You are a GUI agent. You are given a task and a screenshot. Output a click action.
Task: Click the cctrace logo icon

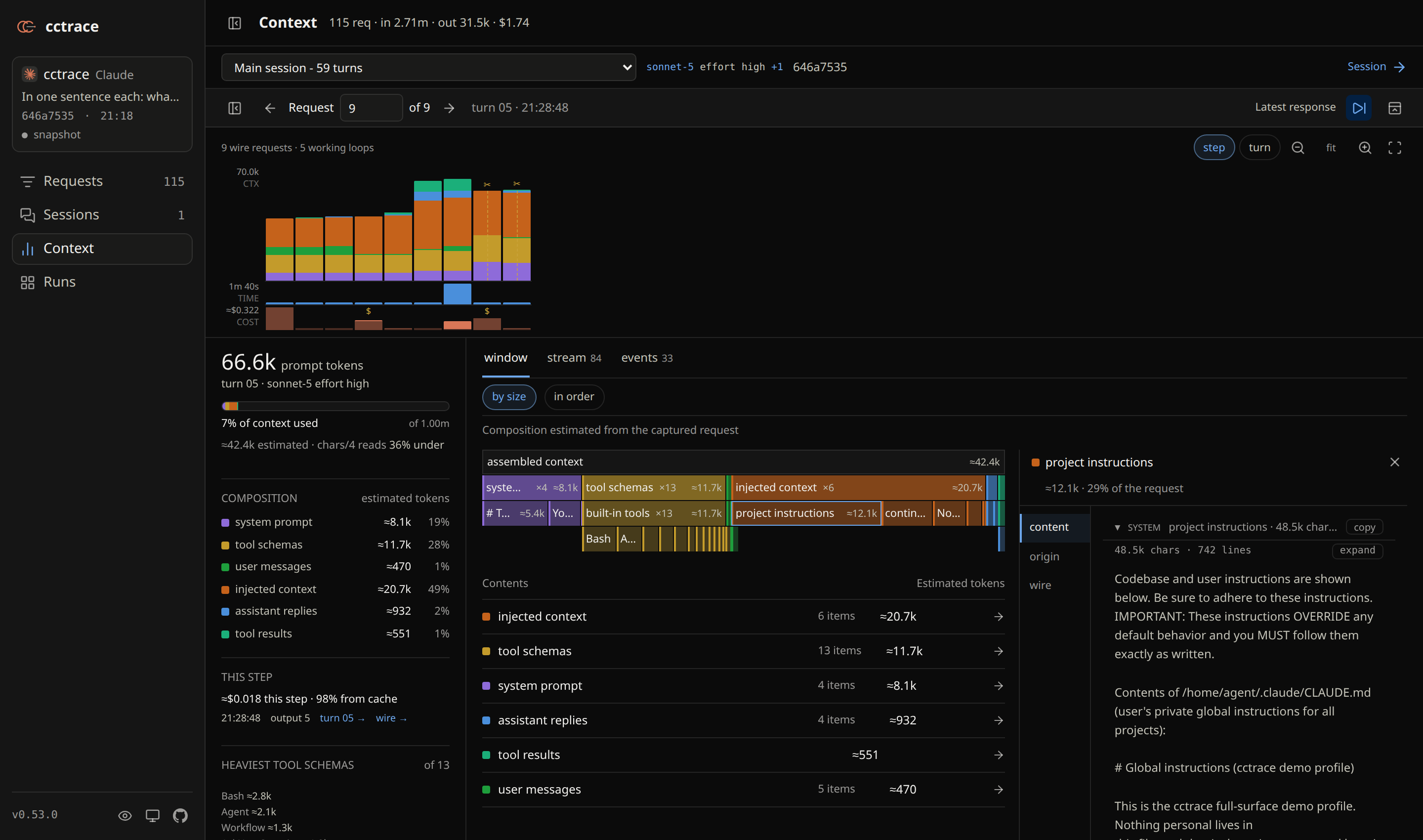click(26, 26)
